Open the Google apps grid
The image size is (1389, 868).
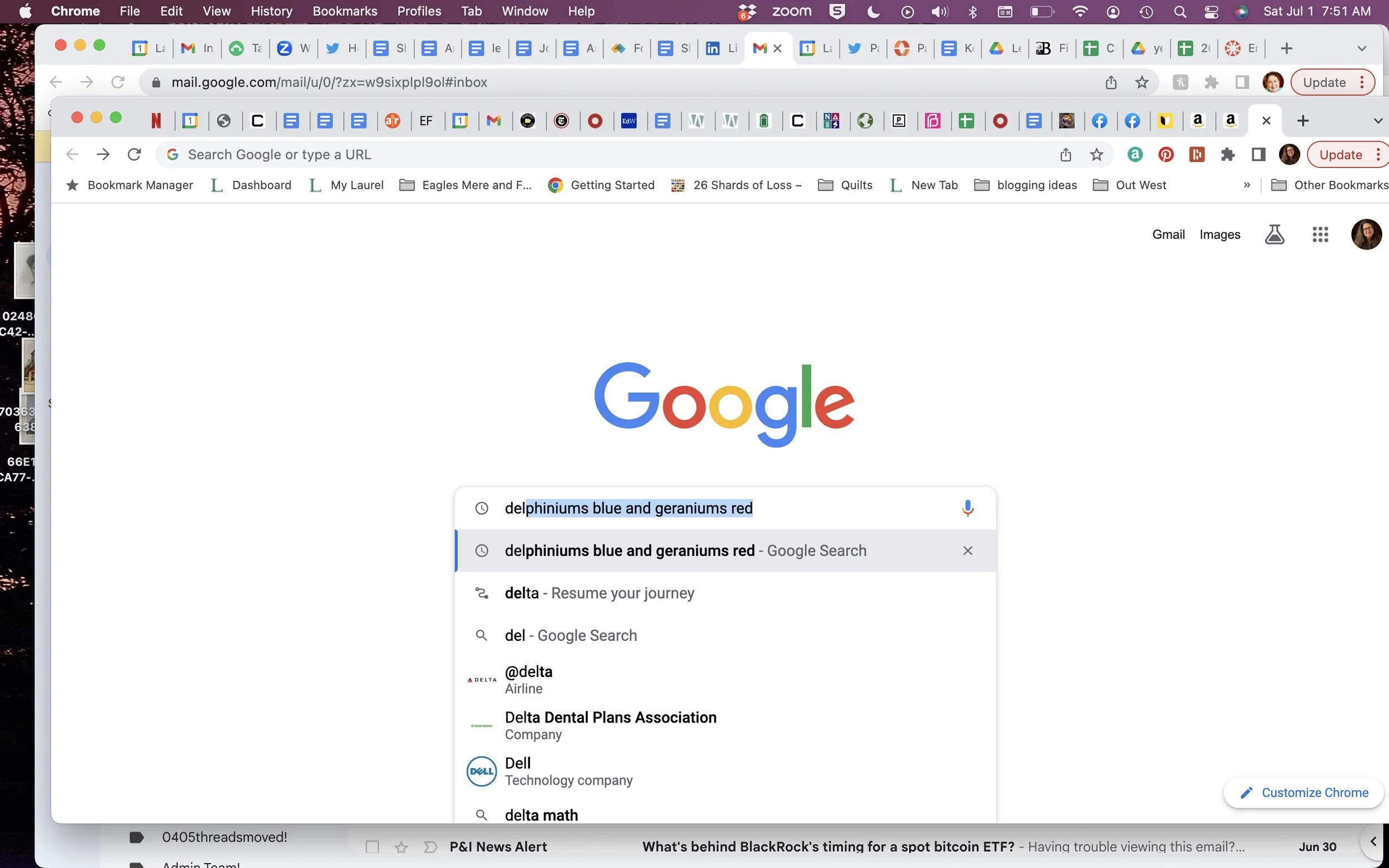[1320, 234]
